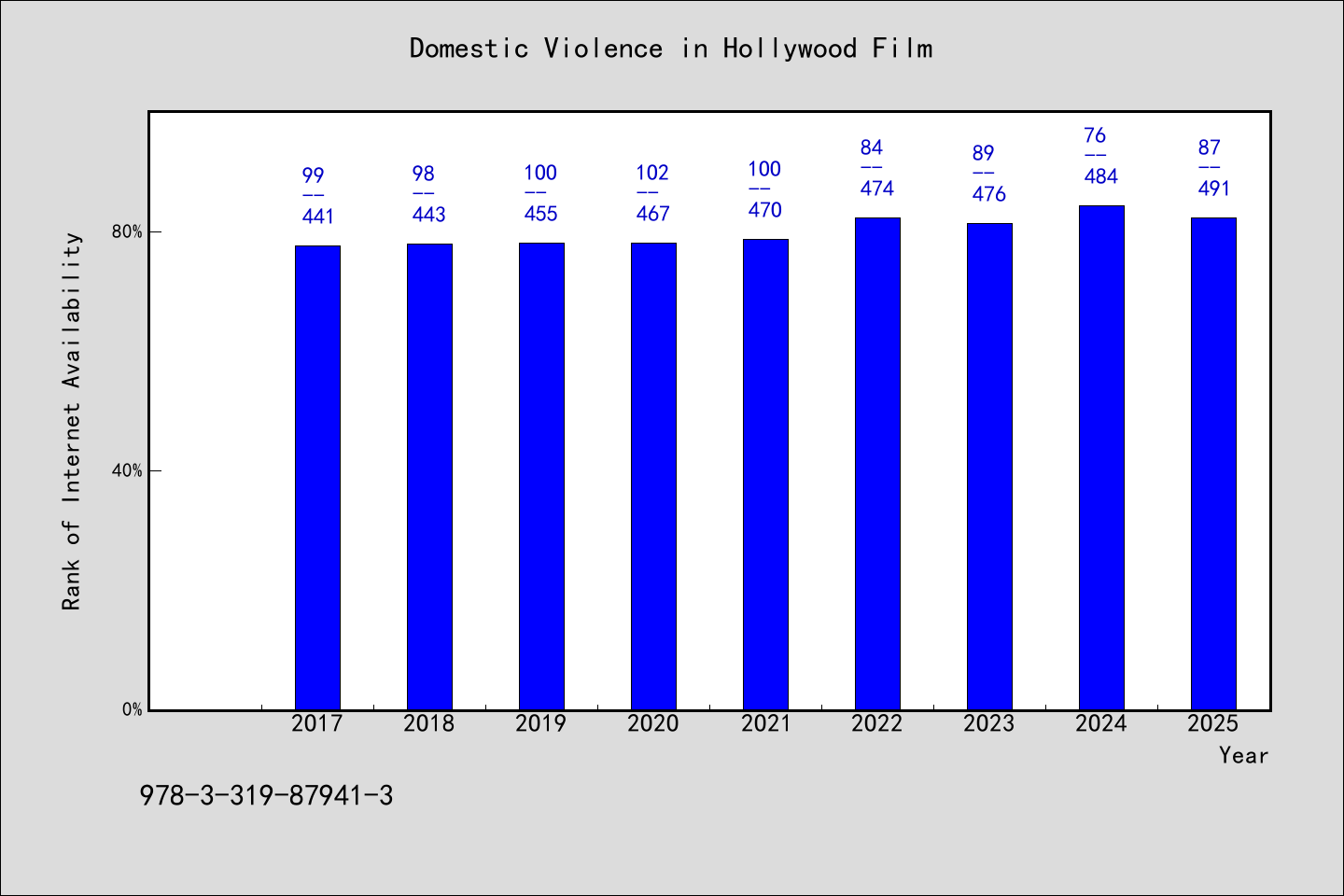This screenshot has height=896, width=1344.
Task: Select the 2023 bar
Action: tap(989, 467)
